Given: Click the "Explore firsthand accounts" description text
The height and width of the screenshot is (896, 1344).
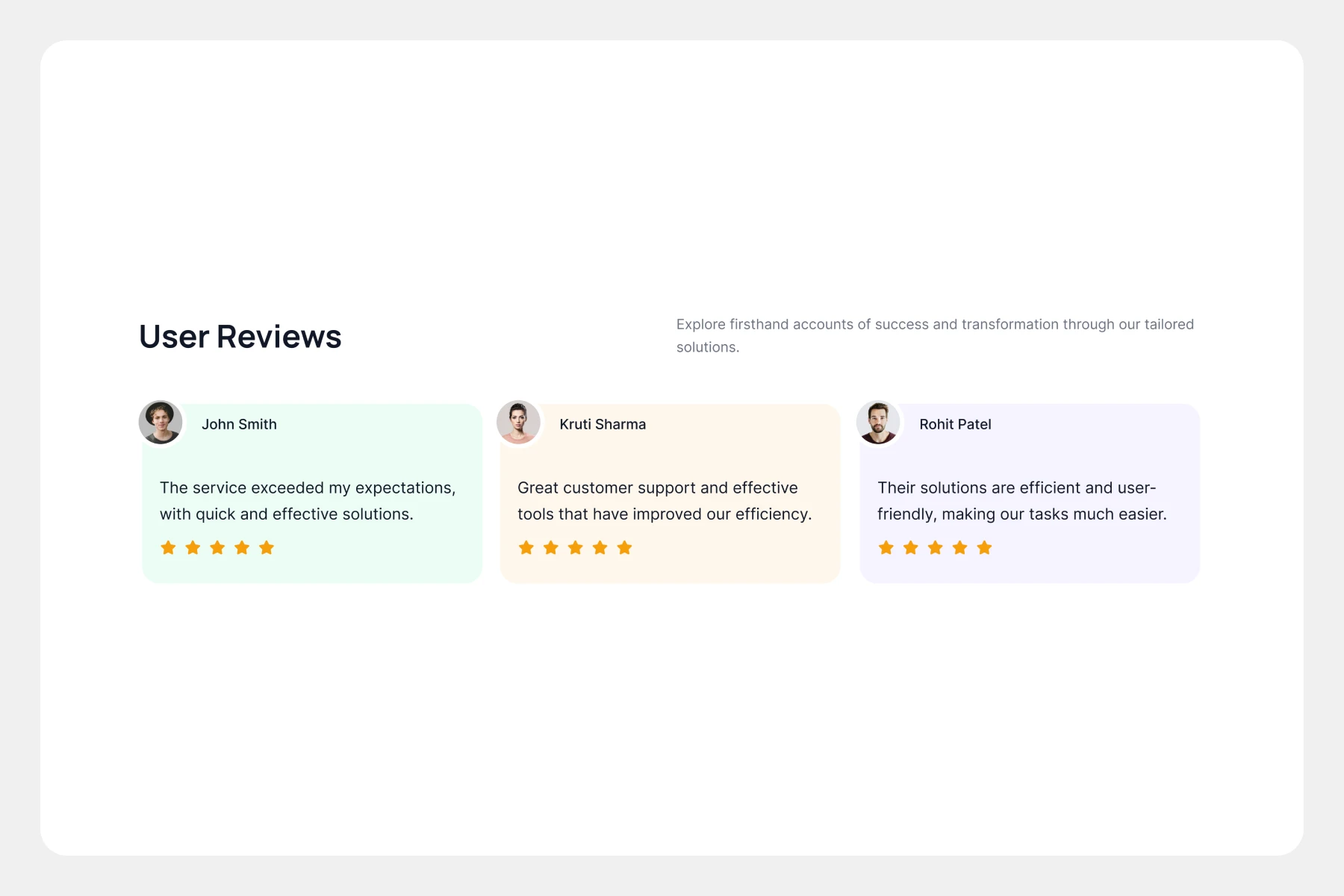Looking at the screenshot, I should coord(935,335).
